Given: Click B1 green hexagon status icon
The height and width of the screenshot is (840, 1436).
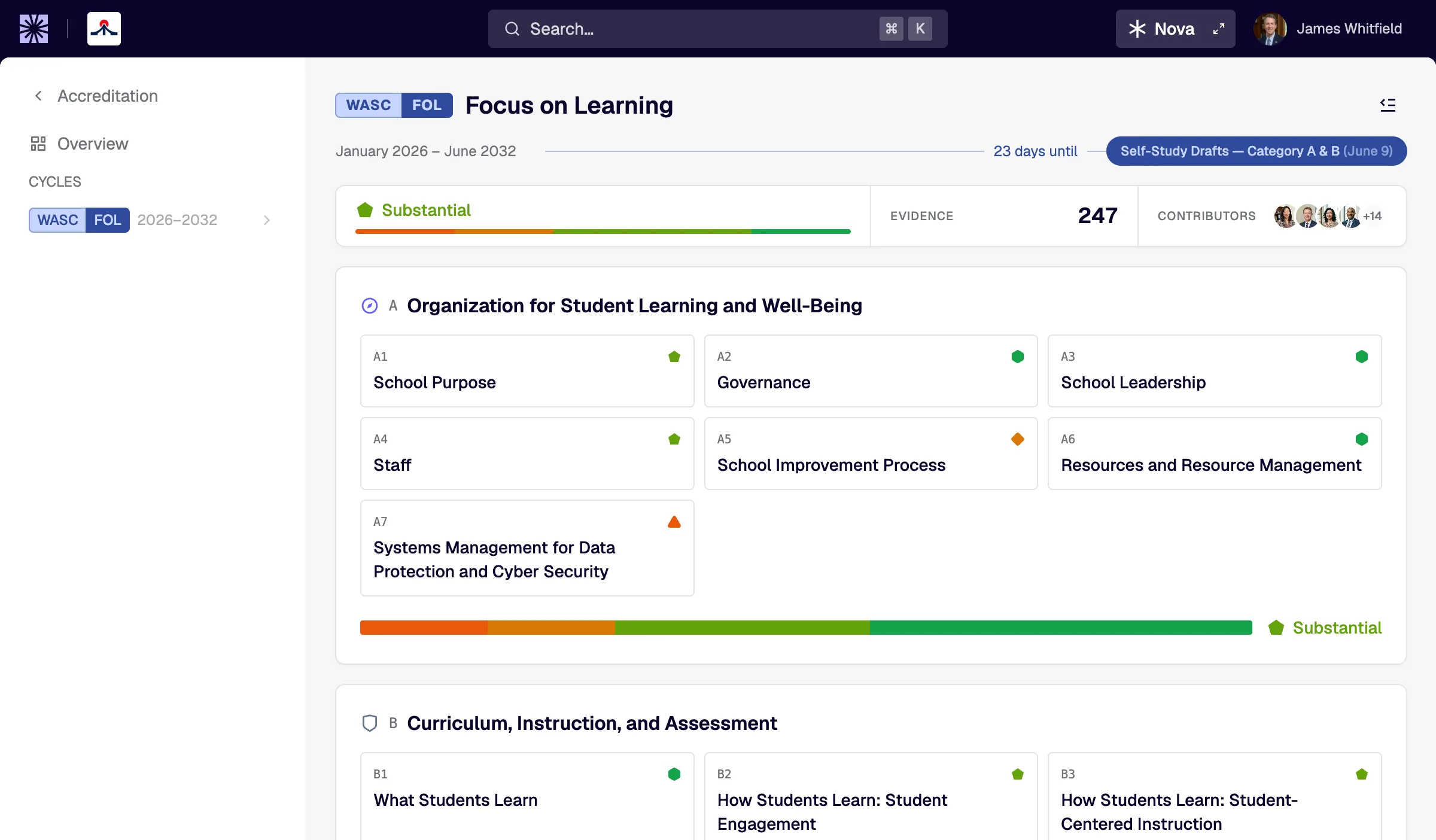Looking at the screenshot, I should pyautogui.click(x=674, y=774).
